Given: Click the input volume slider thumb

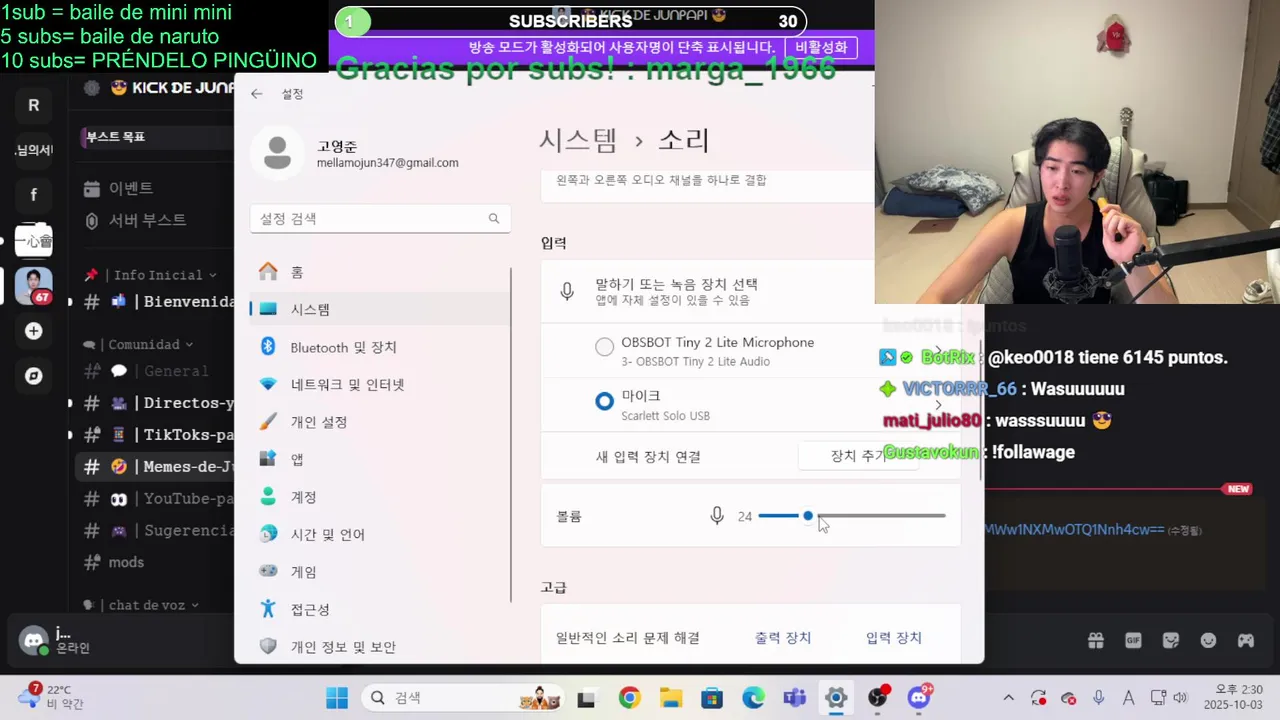Looking at the screenshot, I should pyautogui.click(x=807, y=516).
